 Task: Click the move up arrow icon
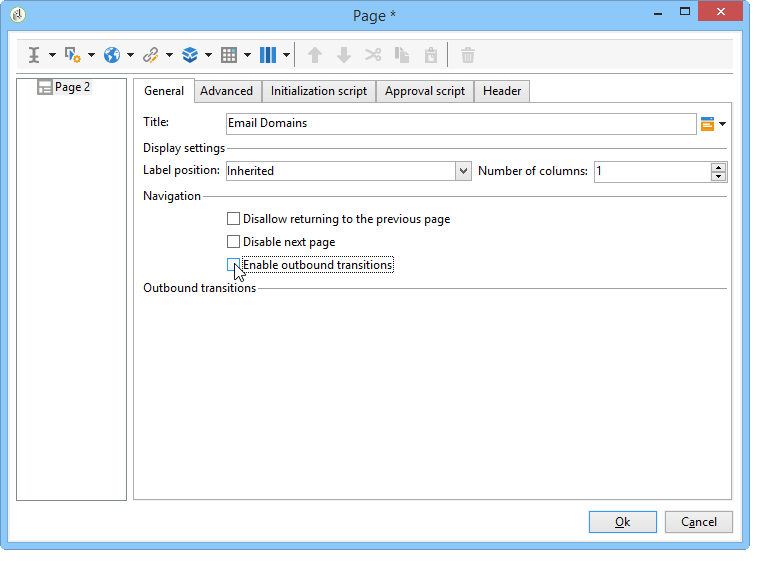point(315,55)
